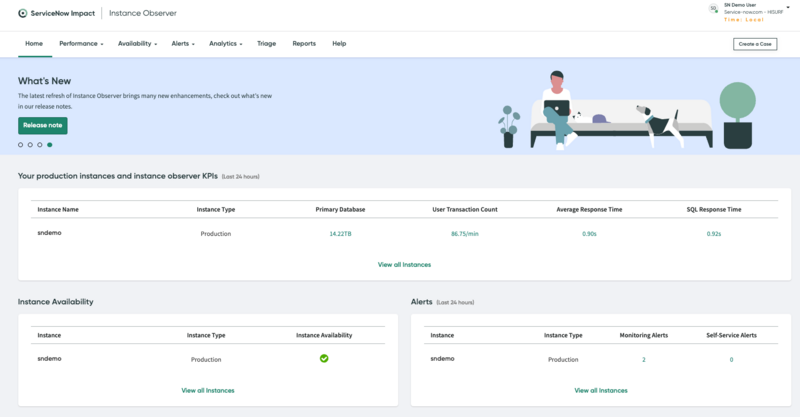Click the Self-Service Alerts column header
The image size is (800, 417).
click(x=731, y=335)
